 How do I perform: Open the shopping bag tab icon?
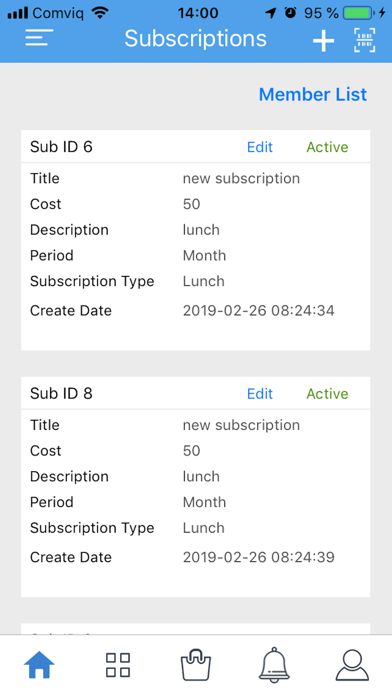196,664
